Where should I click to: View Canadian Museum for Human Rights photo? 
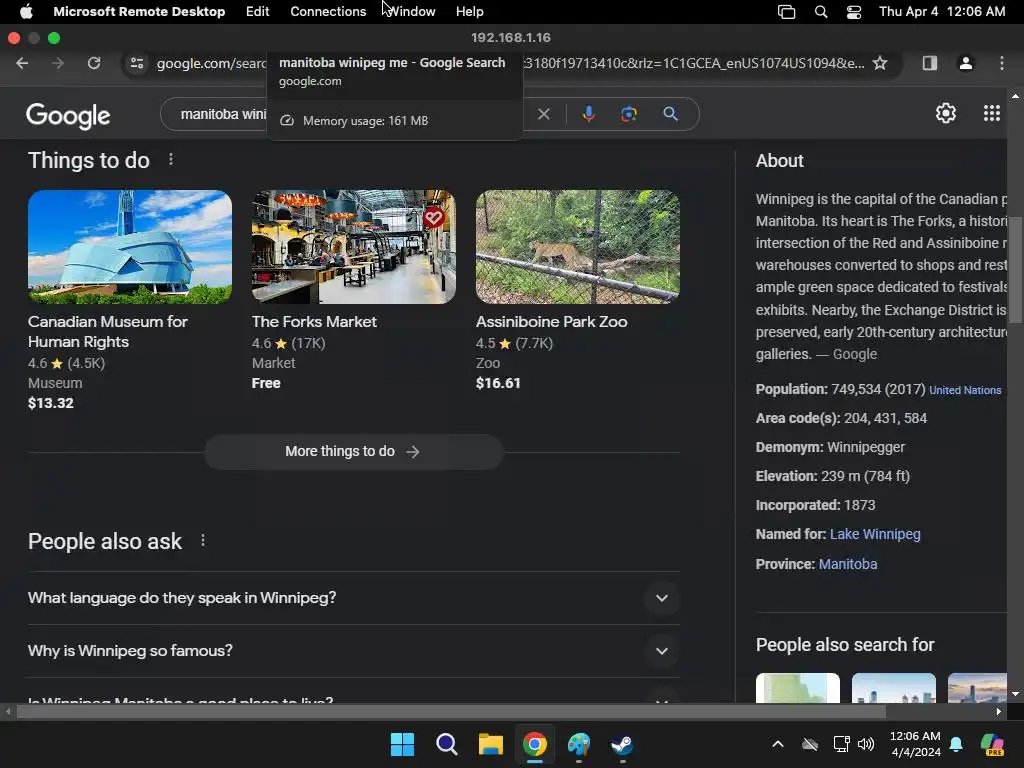pyautogui.click(x=129, y=247)
